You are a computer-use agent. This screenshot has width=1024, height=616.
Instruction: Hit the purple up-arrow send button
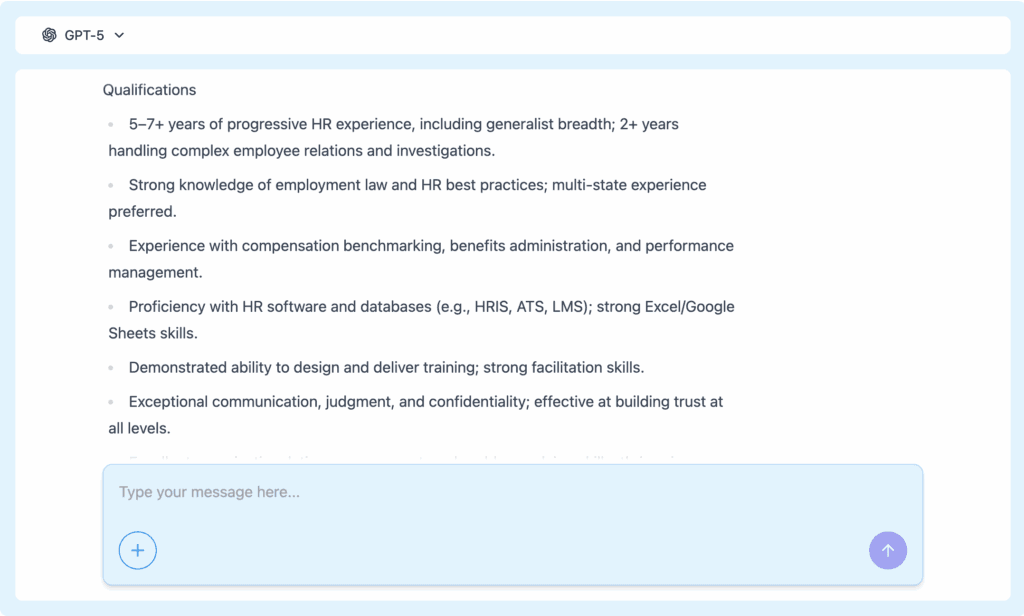tap(888, 550)
